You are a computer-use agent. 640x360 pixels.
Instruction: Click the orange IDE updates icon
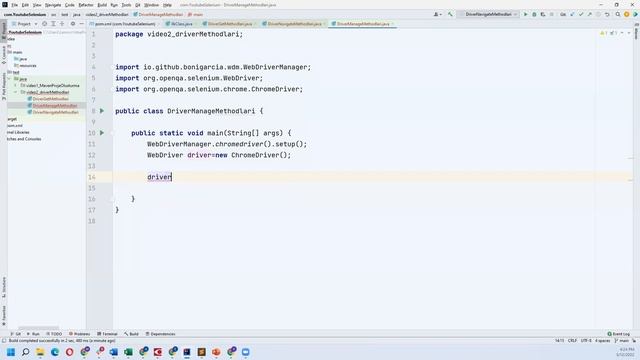[x=627, y=14]
